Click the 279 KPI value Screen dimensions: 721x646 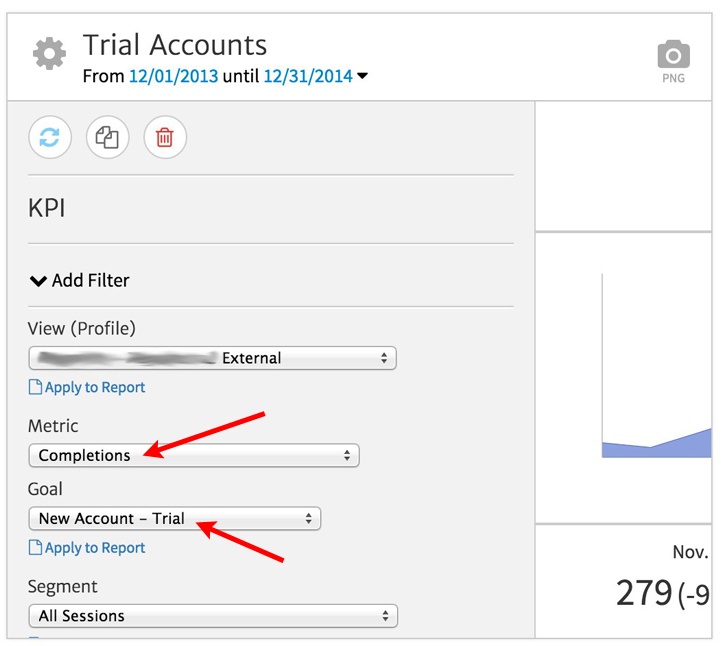point(643,593)
